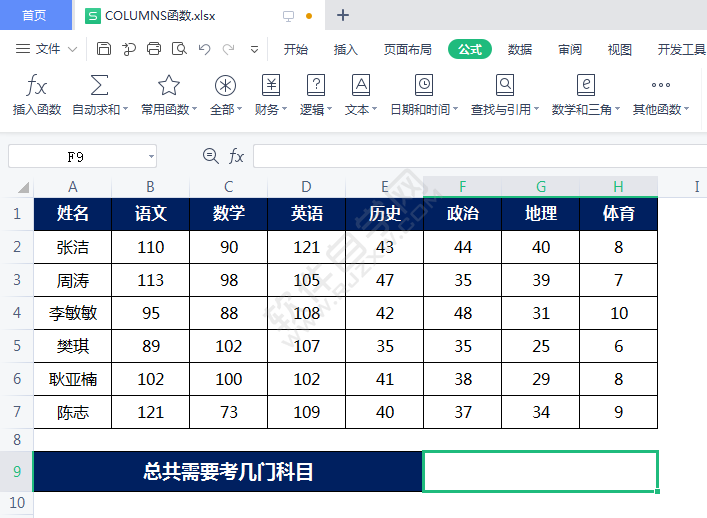Screen dimensions: 707x518
Task: Click 周涛's 语文 score 113
Action: [x=151, y=280]
